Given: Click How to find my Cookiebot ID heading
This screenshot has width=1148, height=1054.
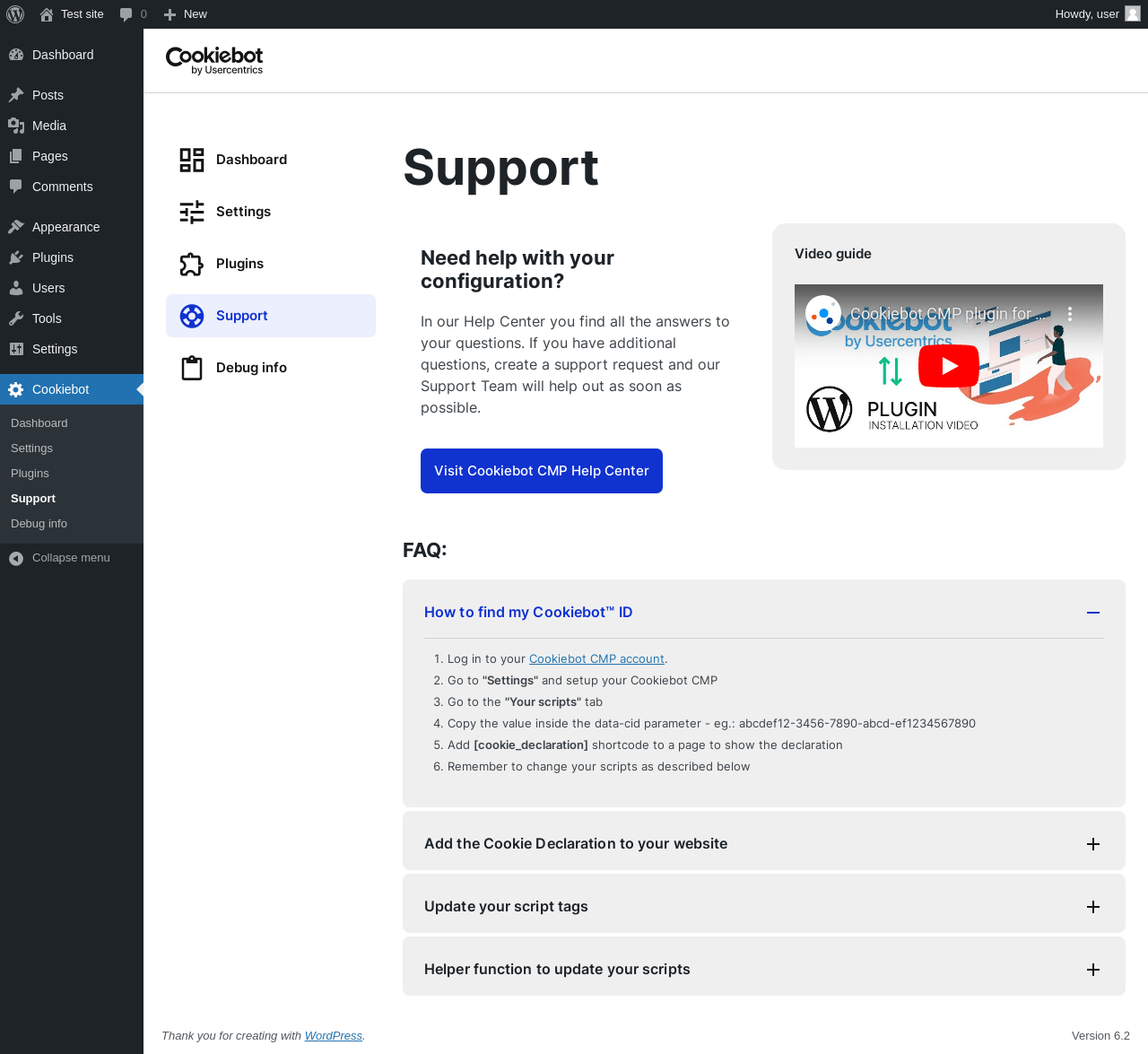Looking at the screenshot, I should tap(528, 613).
